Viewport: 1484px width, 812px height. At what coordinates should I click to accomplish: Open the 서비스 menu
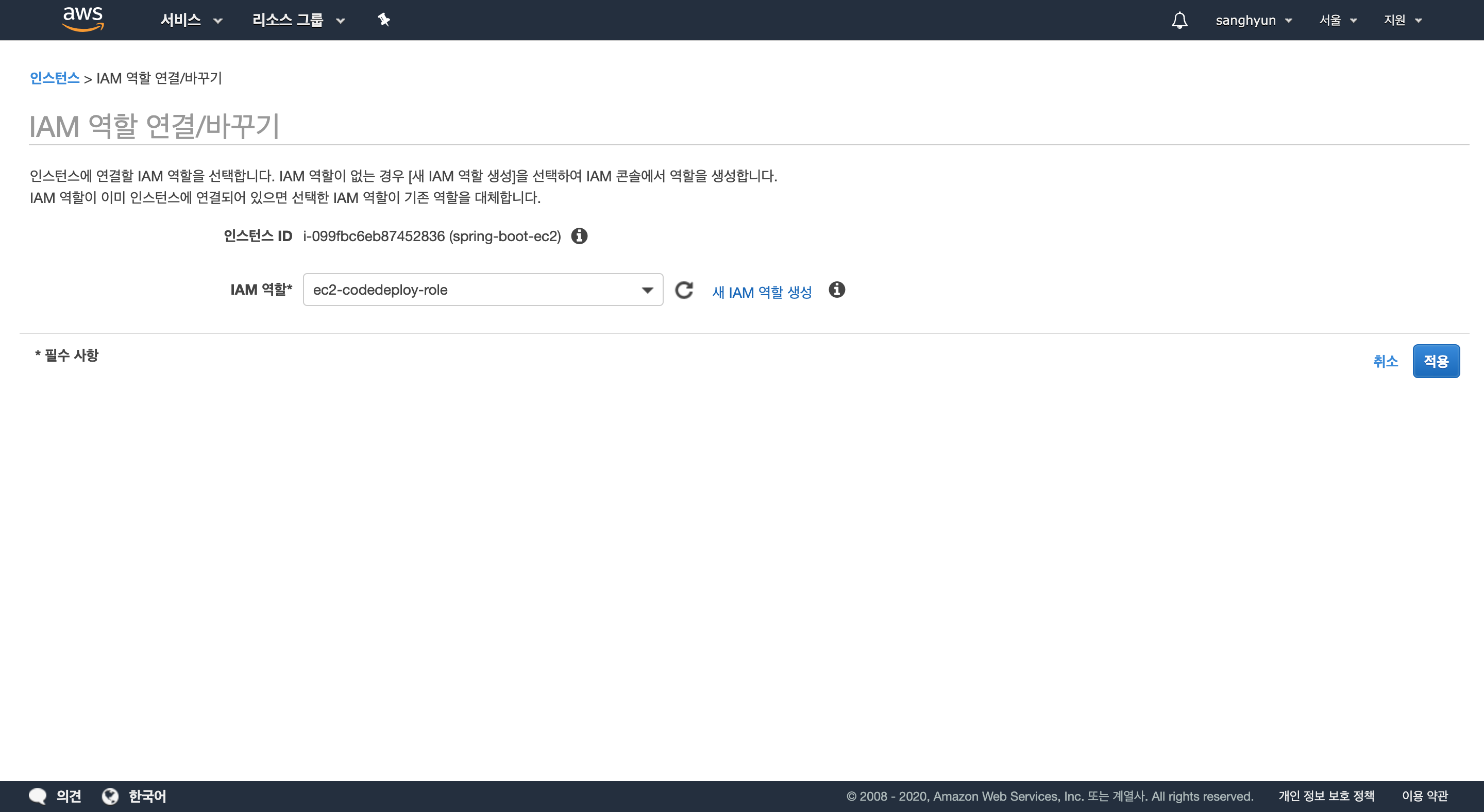point(191,20)
